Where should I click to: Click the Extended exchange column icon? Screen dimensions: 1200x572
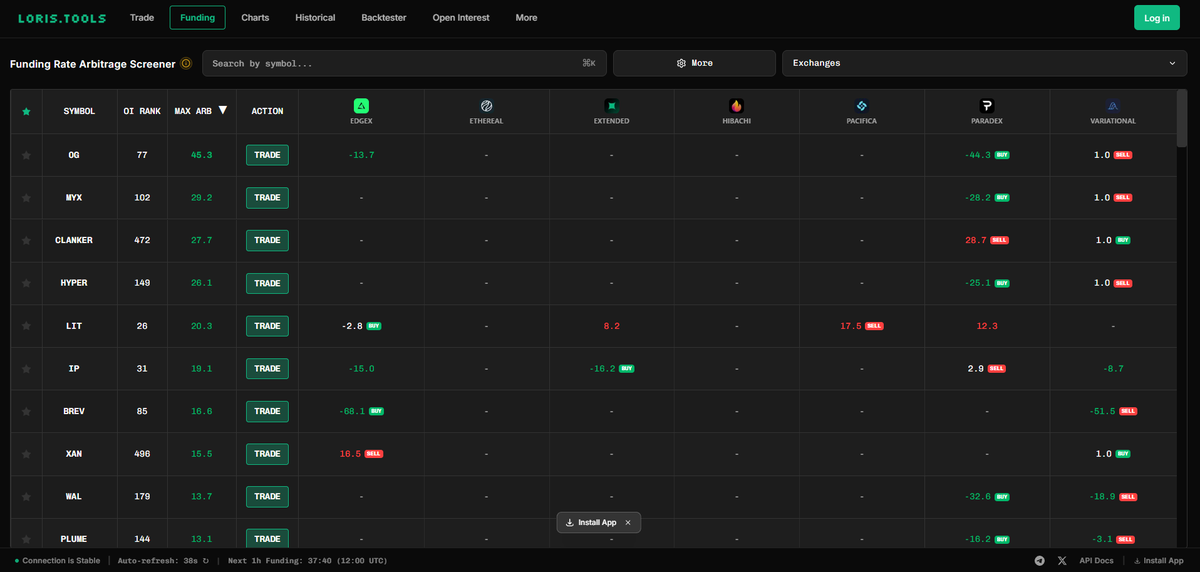(x=611, y=105)
